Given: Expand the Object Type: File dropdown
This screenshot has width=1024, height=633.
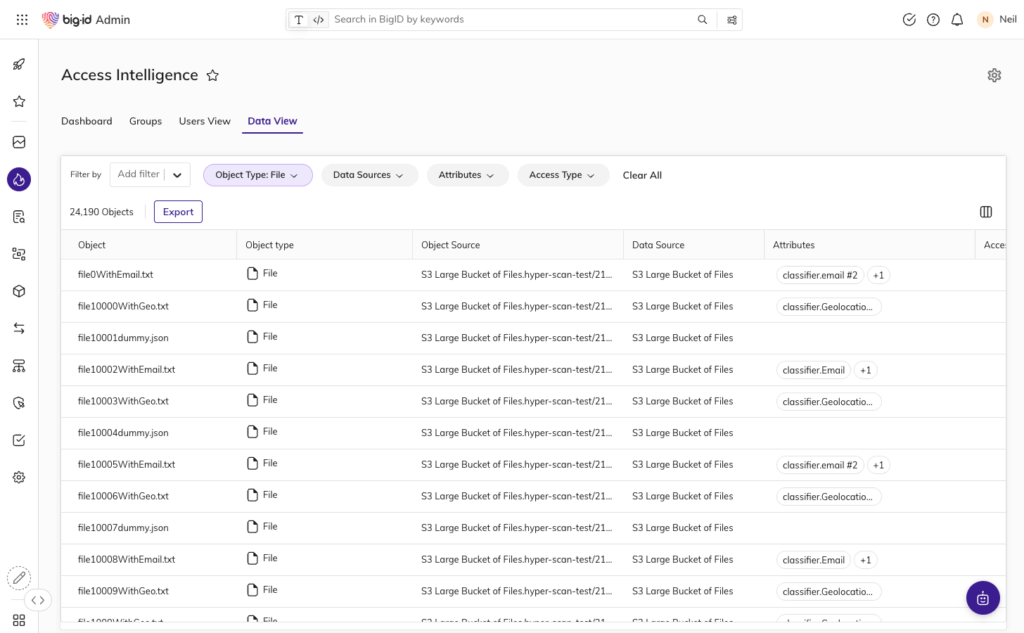Looking at the screenshot, I should coord(257,175).
